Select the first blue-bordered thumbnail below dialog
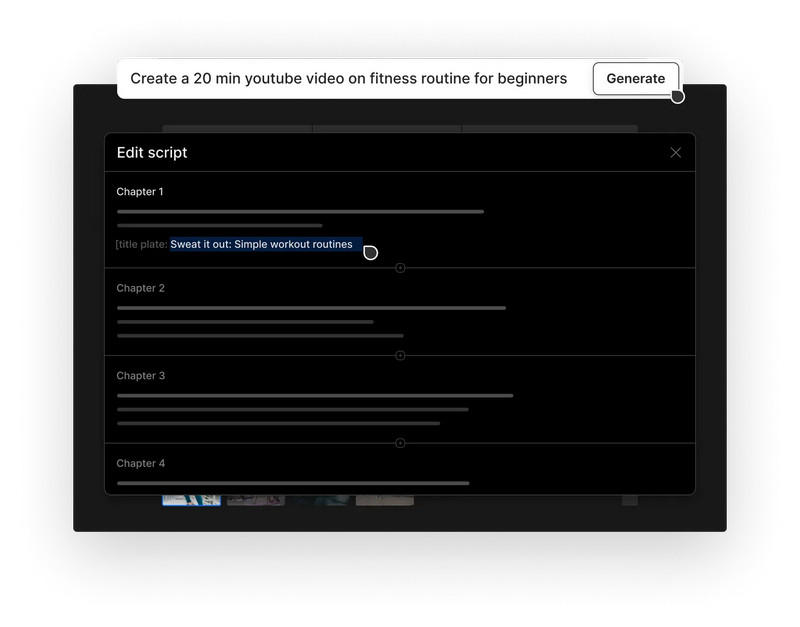Screen dimensions: 800x627 192,500
